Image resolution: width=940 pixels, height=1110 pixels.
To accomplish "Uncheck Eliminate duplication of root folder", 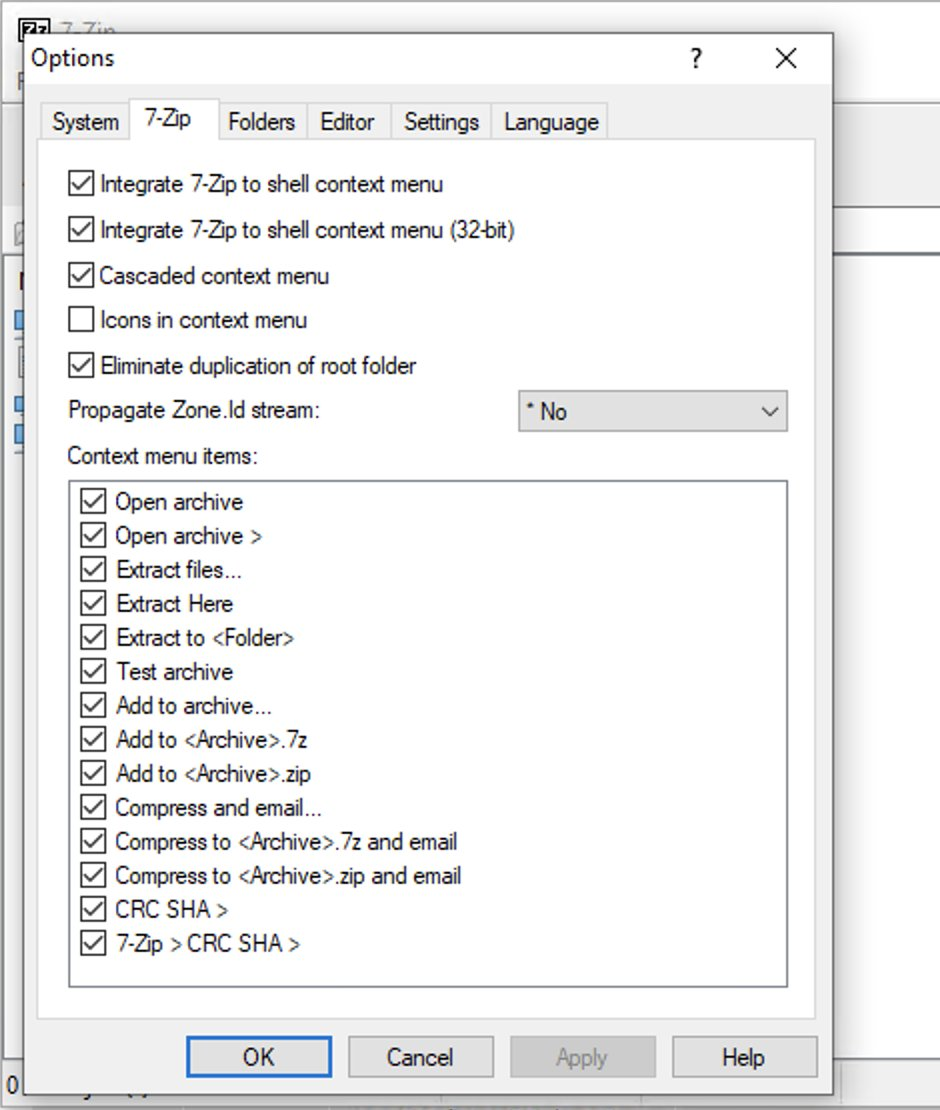I will click(81, 365).
